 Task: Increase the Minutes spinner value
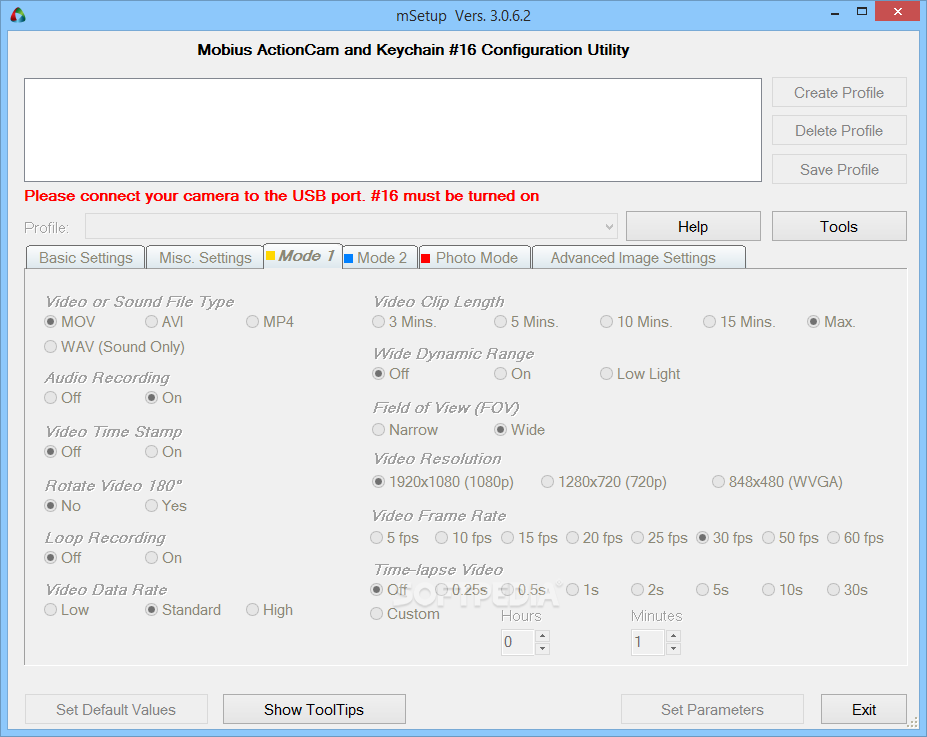(x=673, y=636)
